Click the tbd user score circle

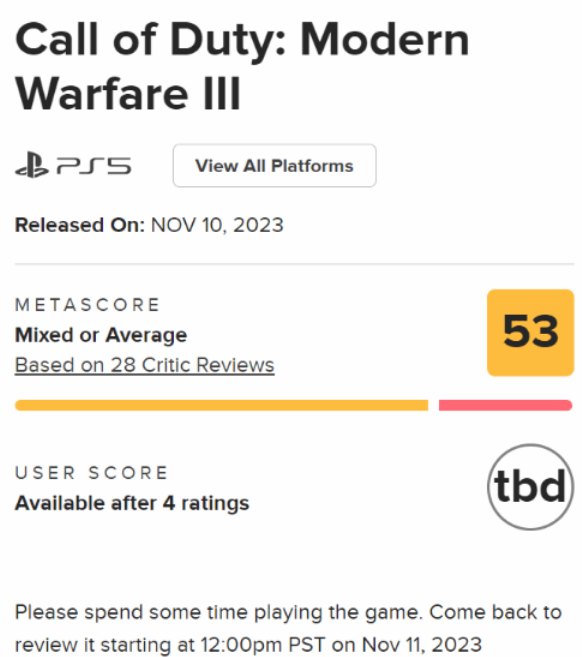pos(530,487)
